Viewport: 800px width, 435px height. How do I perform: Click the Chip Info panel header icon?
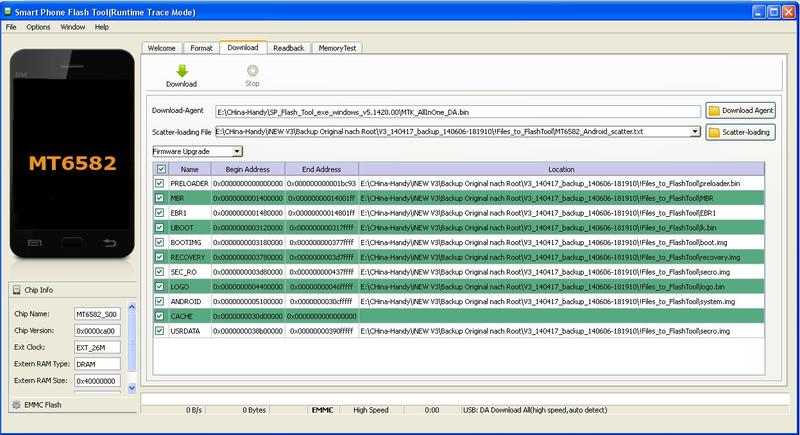(16, 291)
